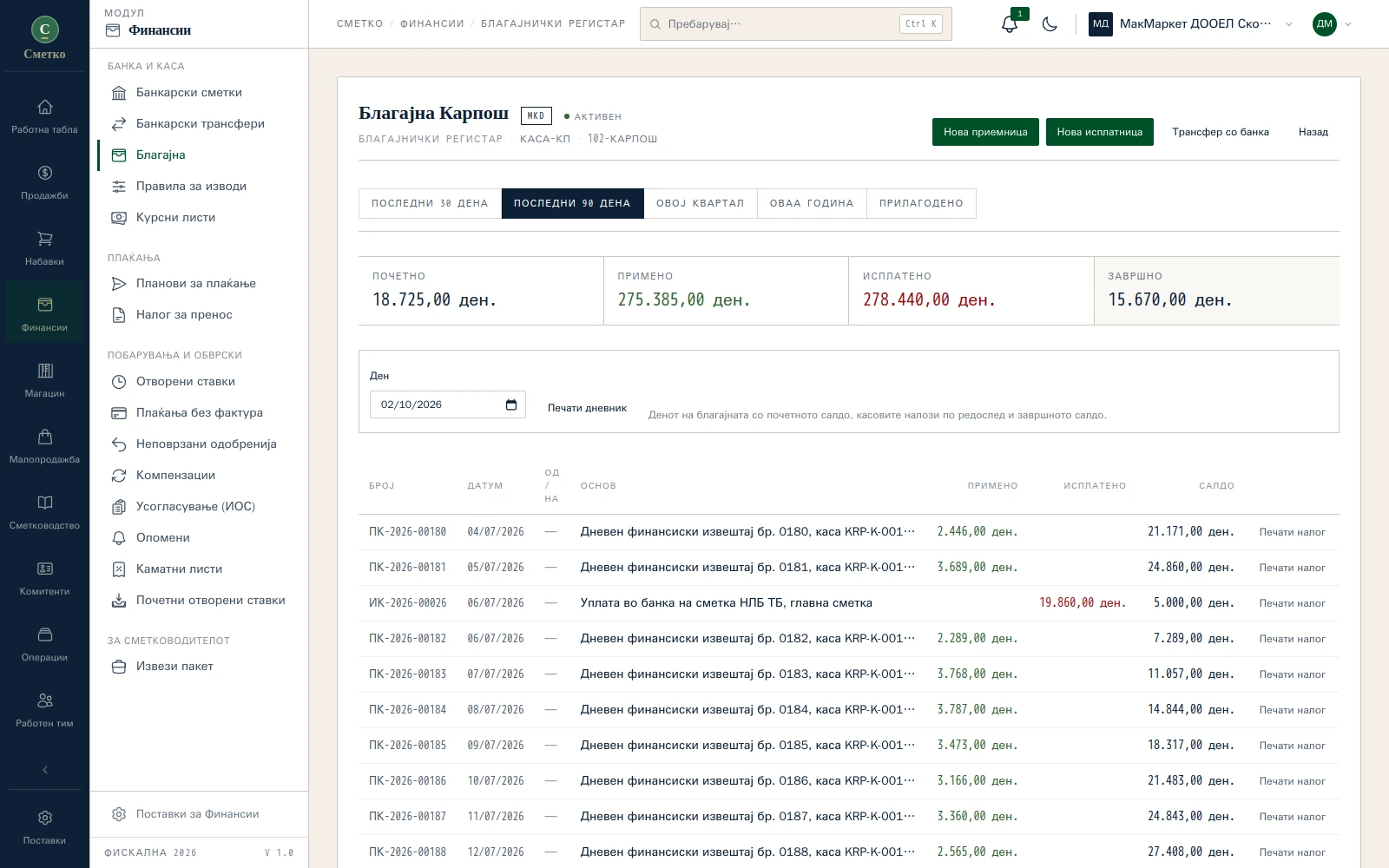Screen dimensions: 1389x868
Task: Open Работен тим module
Action: (x=44, y=710)
